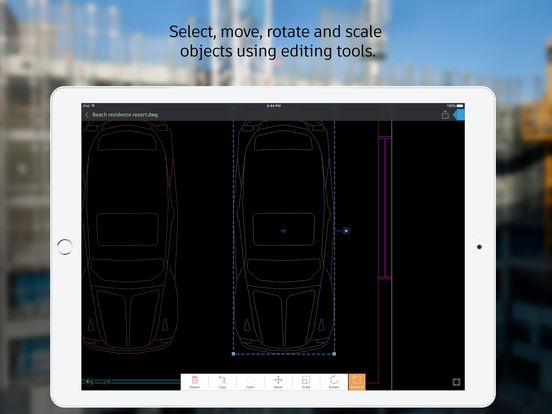Select the unselected car on the left
552x414 pixels.
[x=130, y=237]
